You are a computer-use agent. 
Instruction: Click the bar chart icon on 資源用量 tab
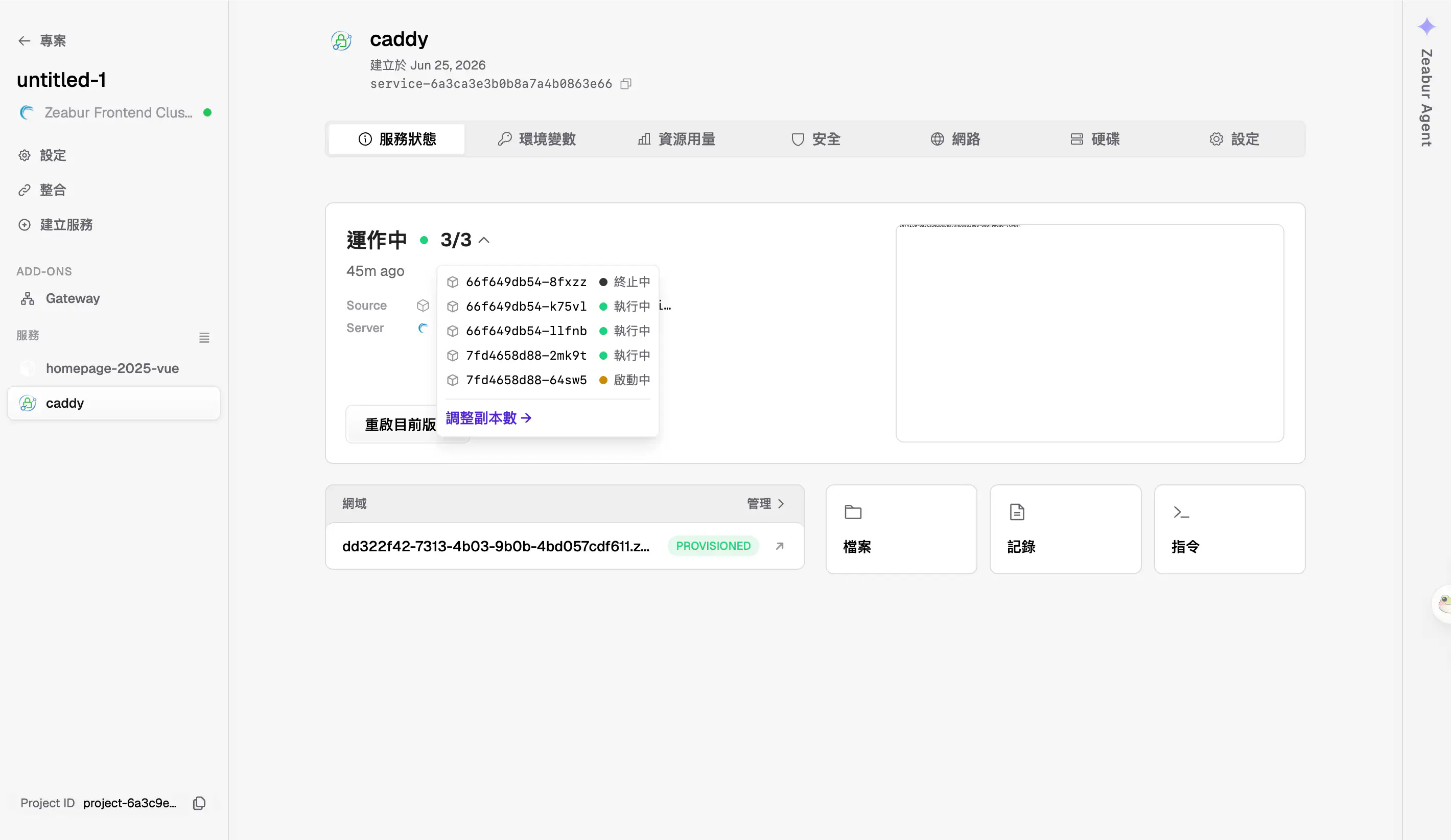click(x=644, y=139)
